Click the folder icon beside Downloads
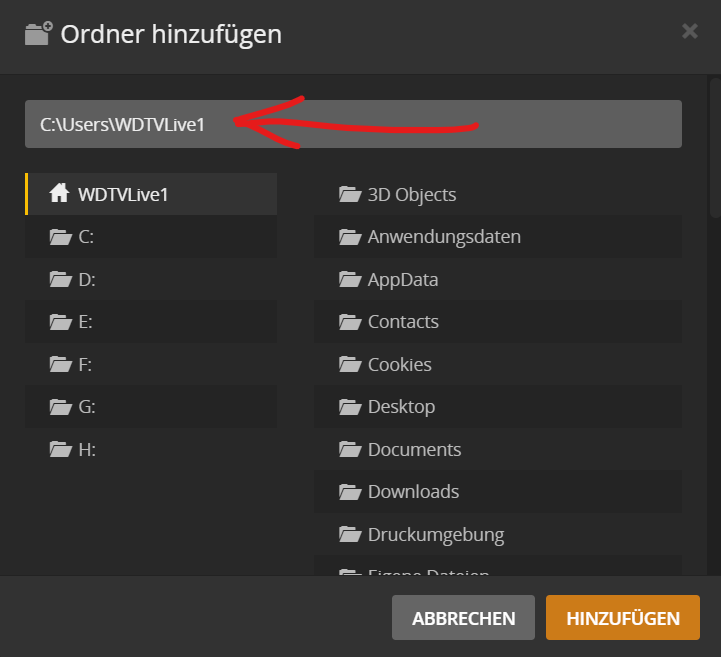The width and height of the screenshot is (721, 657). pos(349,492)
